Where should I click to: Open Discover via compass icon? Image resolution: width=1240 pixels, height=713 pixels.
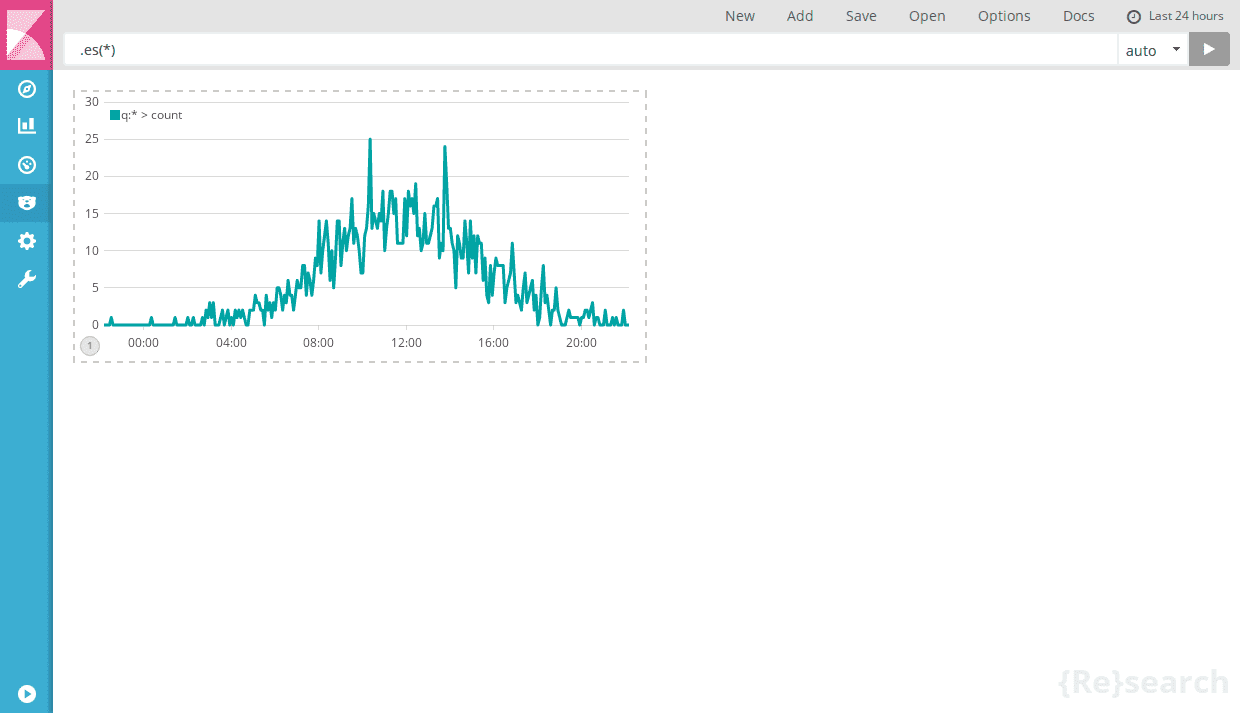[27, 89]
